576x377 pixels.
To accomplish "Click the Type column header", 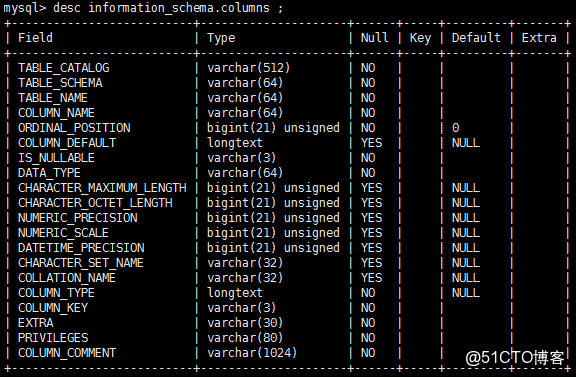I will 221,38.
